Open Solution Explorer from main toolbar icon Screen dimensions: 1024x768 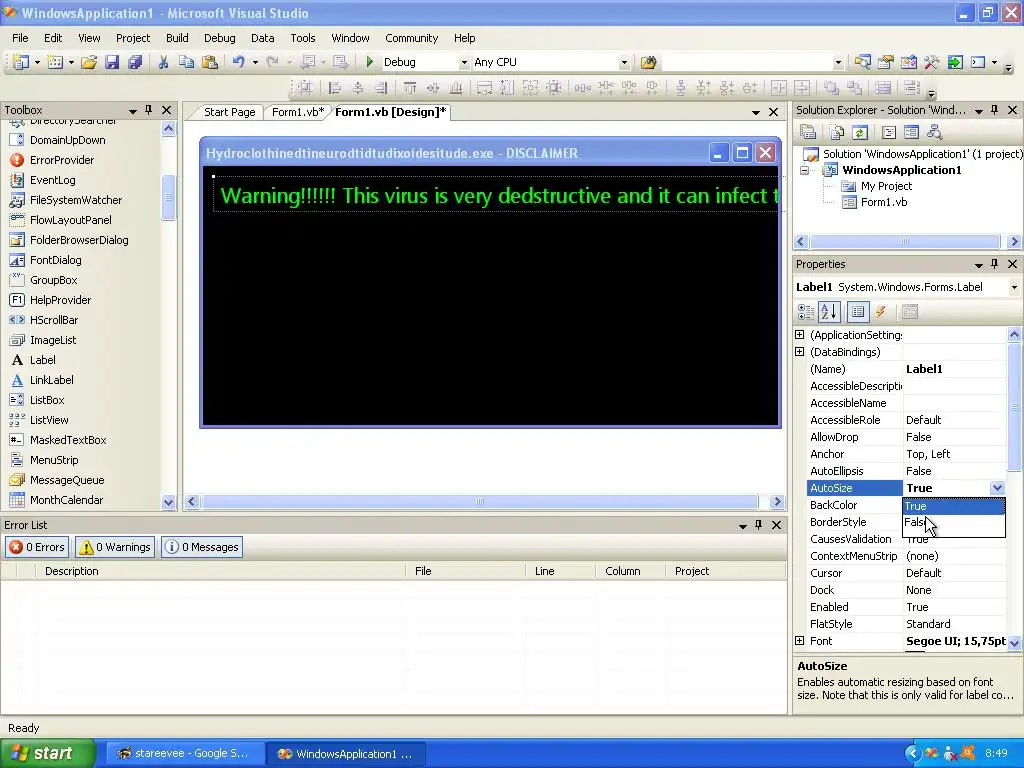862,62
